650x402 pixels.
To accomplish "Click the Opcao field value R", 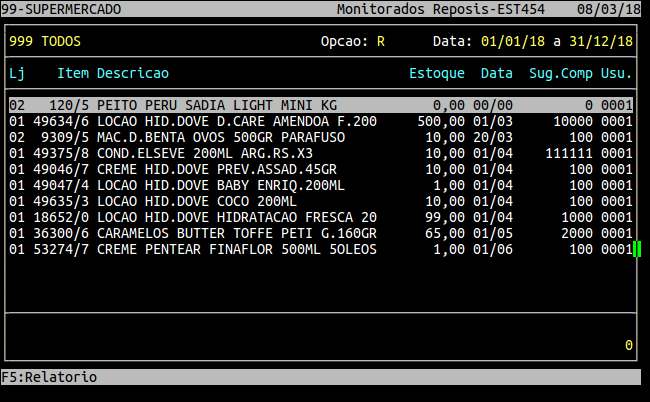I will [x=380, y=42].
